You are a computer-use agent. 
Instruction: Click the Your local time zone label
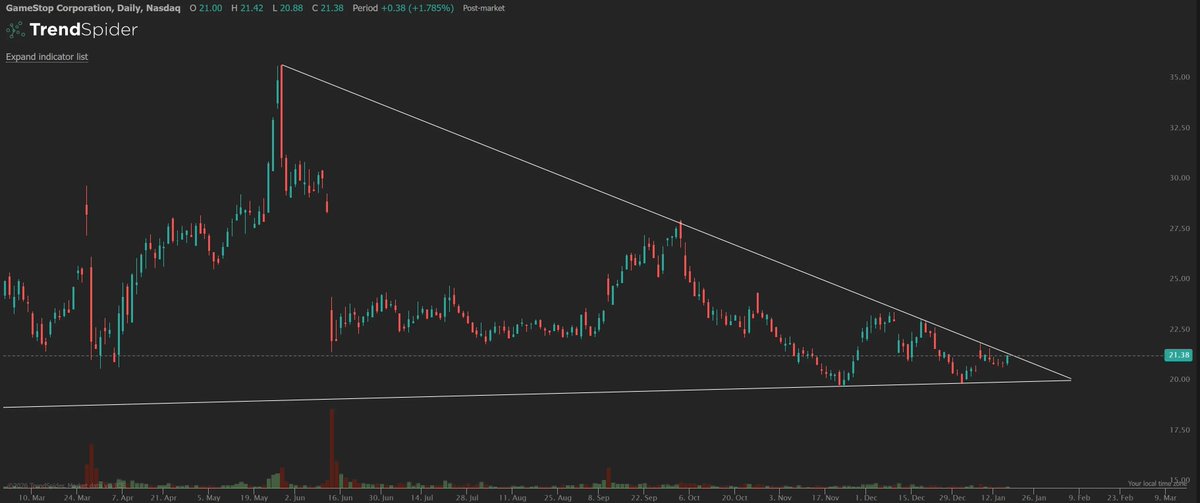pos(1156,483)
